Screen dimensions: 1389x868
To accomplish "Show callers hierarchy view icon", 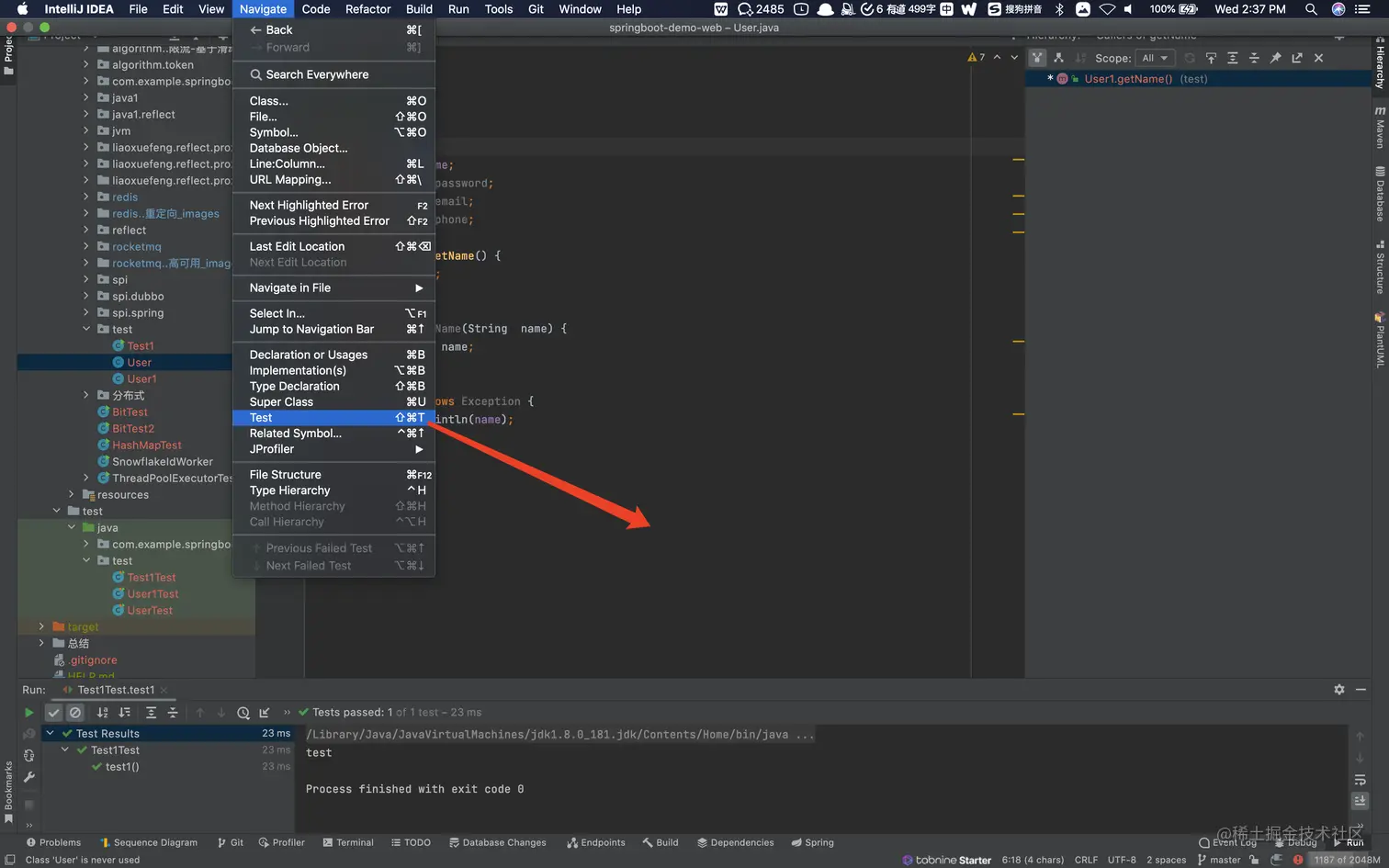I will tap(1037, 58).
